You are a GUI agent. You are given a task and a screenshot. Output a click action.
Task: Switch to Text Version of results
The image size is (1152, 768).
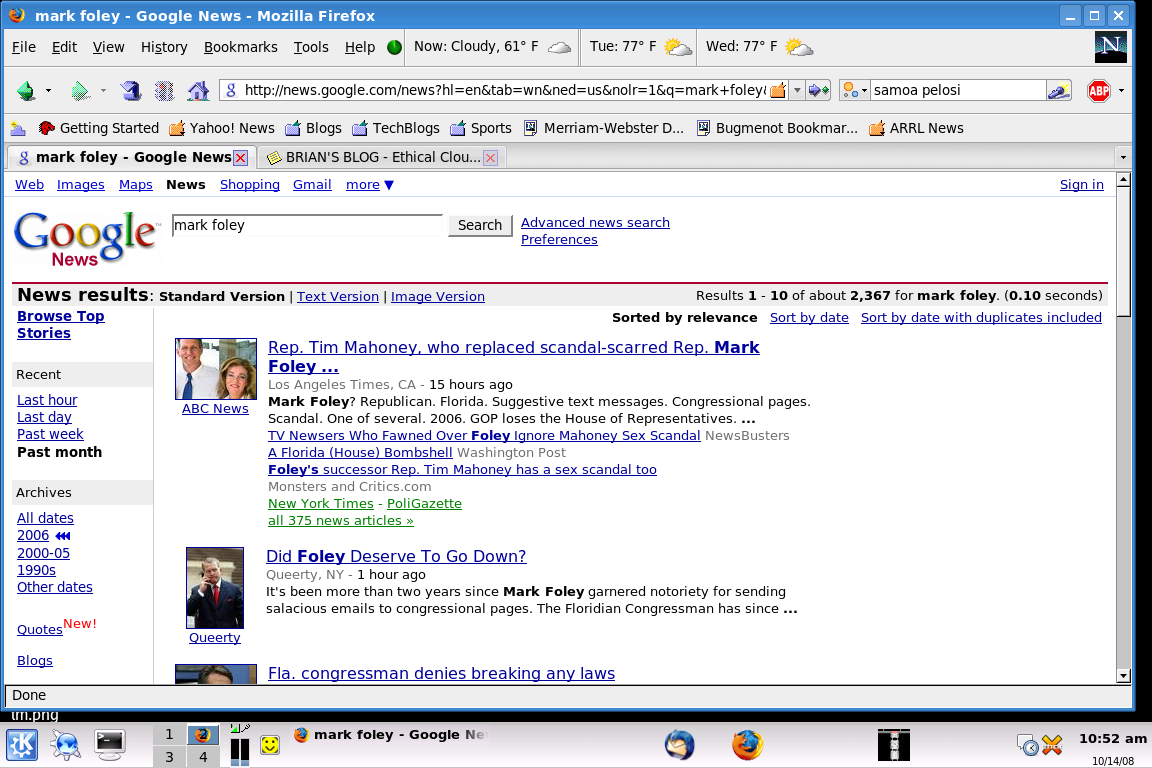click(x=338, y=296)
